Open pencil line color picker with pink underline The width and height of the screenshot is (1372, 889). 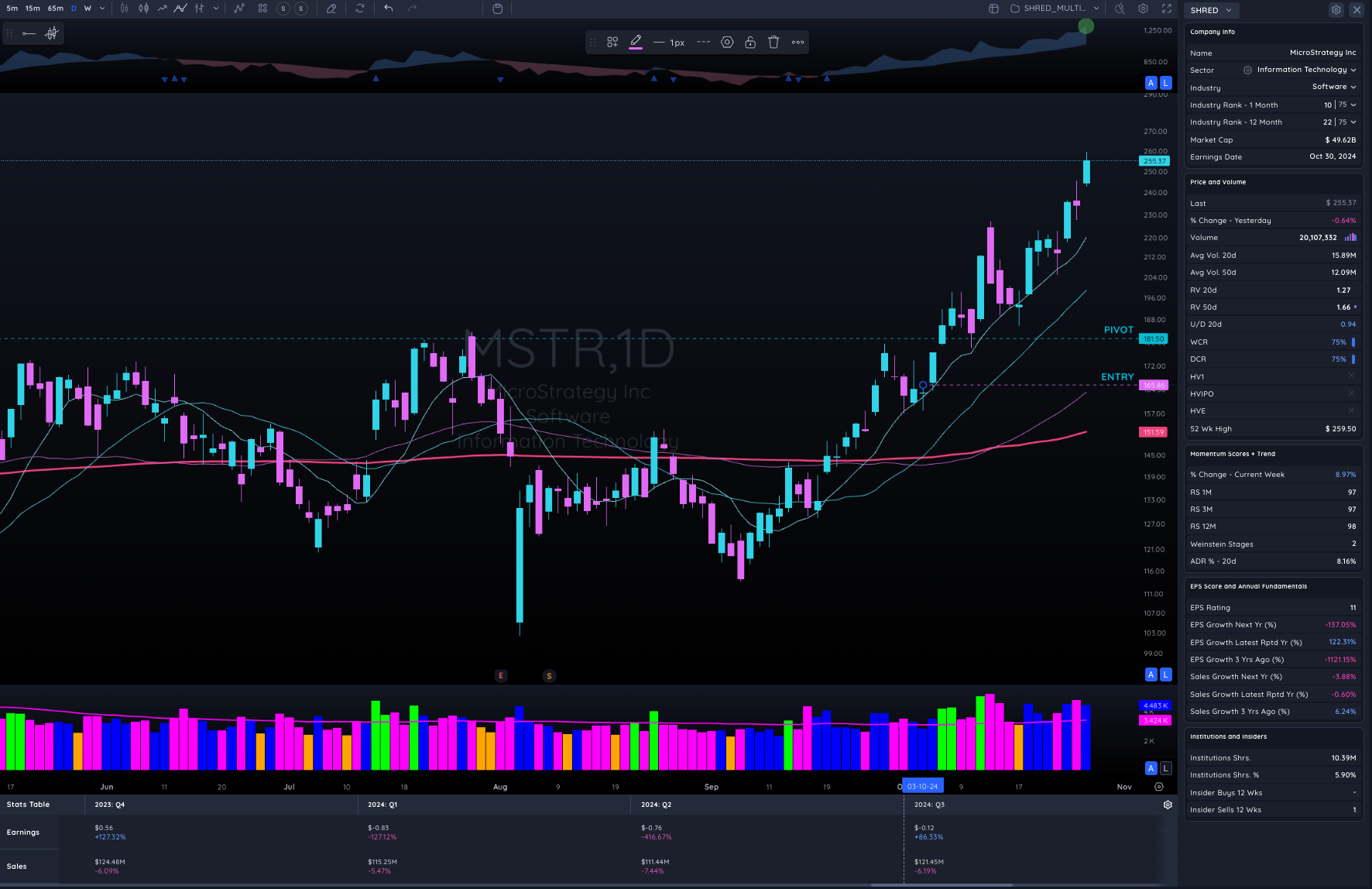pos(636,42)
